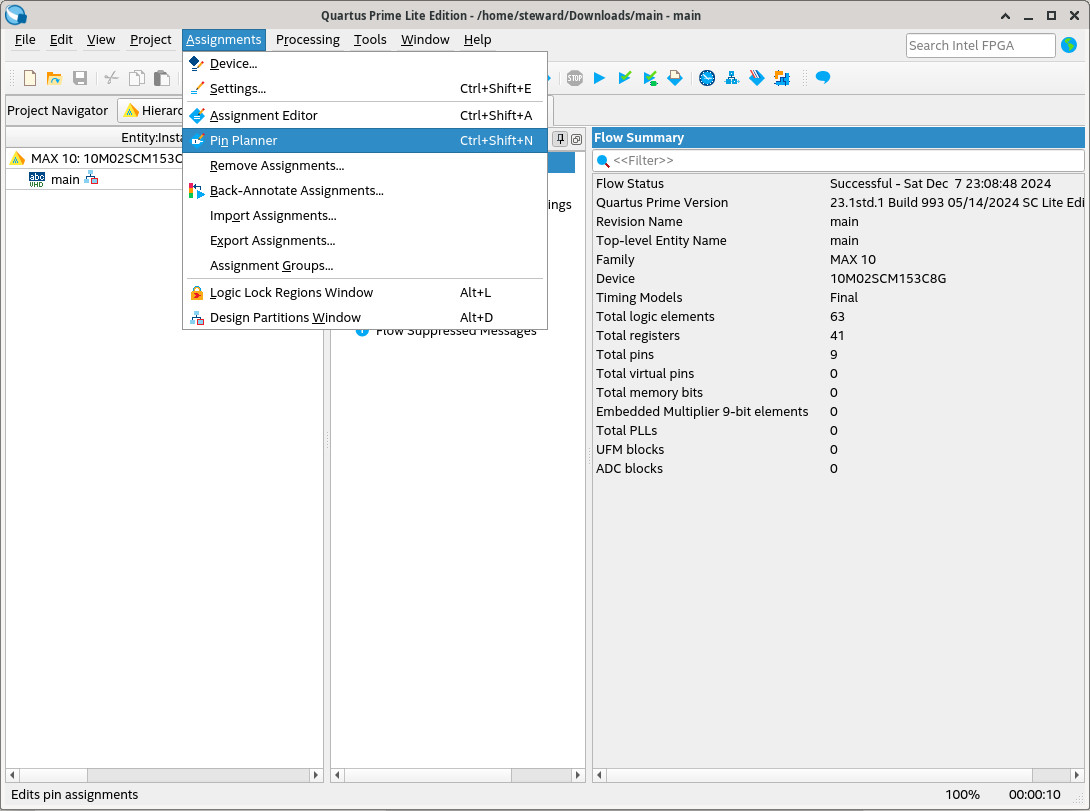Click the Stop Processing icon
The width and height of the screenshot is (1090, 811).
click(574, 78)
